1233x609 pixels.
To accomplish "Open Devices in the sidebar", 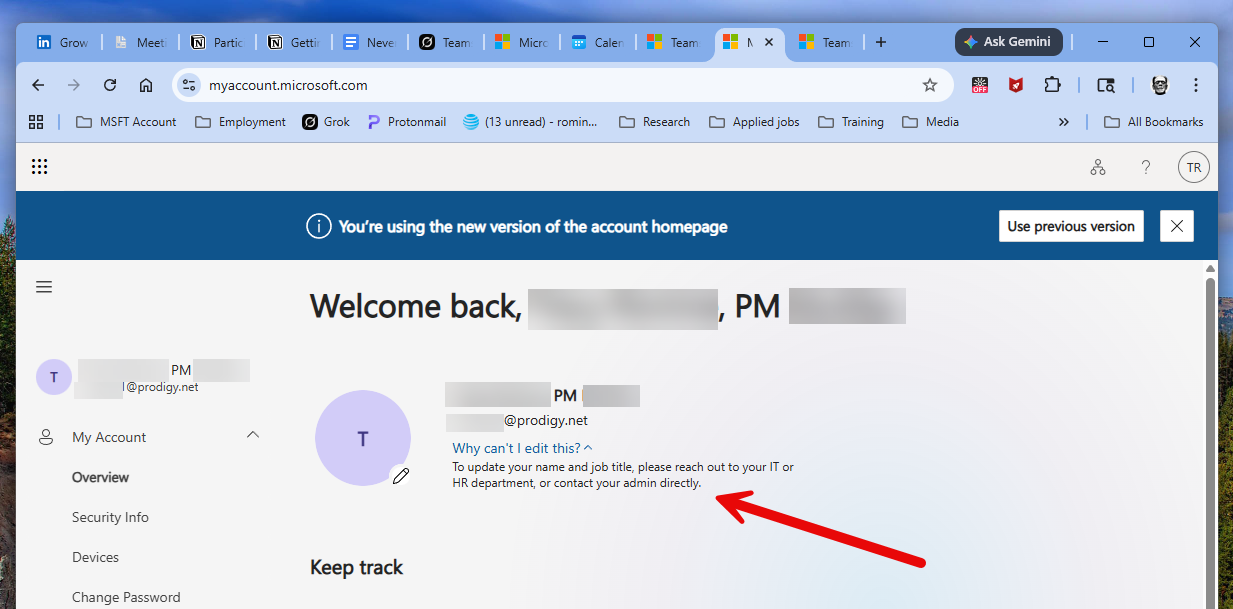I will pyautogui.click(x=95, y=557).
